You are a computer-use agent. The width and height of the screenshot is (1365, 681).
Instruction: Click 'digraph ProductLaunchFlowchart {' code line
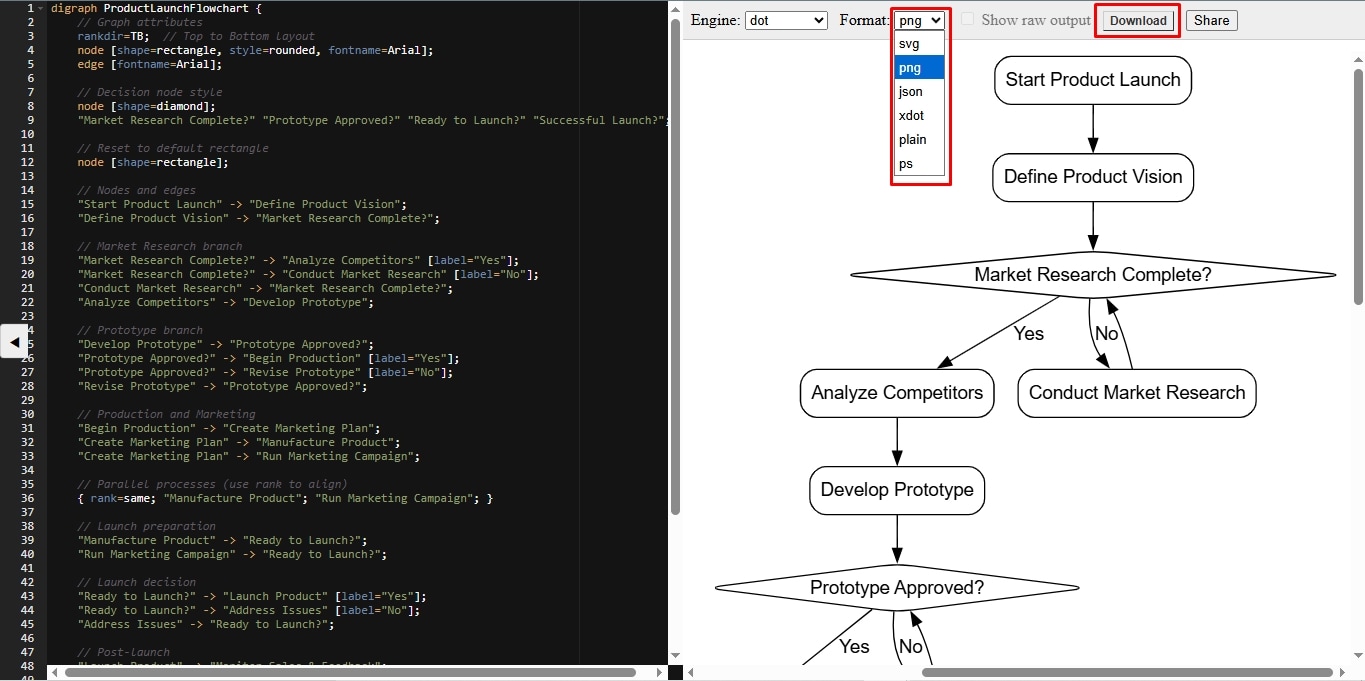click(156, 8)
